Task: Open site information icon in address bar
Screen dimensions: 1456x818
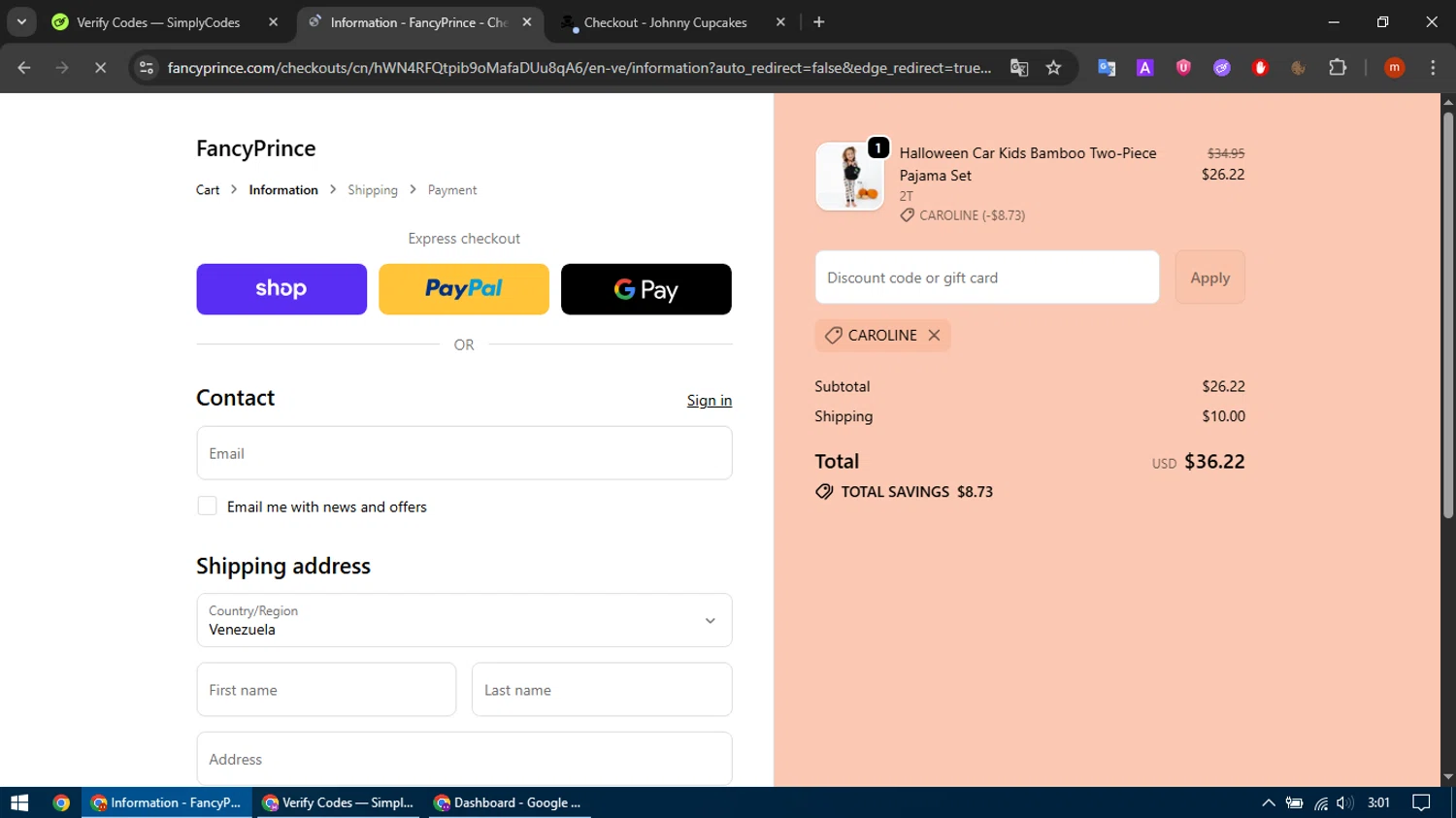Action: [x=147, y=68]
